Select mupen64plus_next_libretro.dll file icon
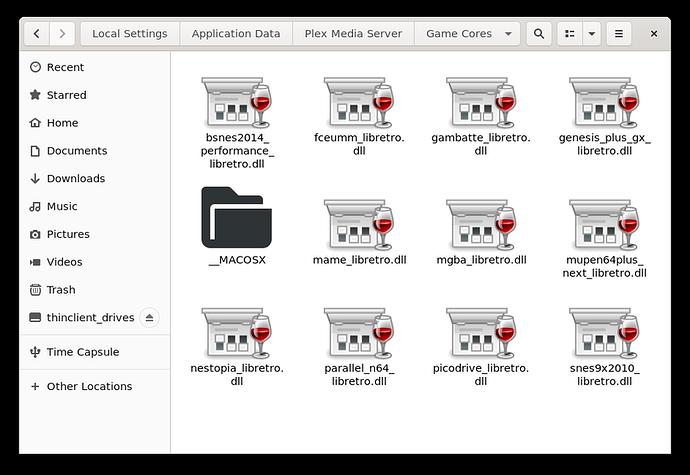This screenshot has height=475, width=690. point(604,225)
